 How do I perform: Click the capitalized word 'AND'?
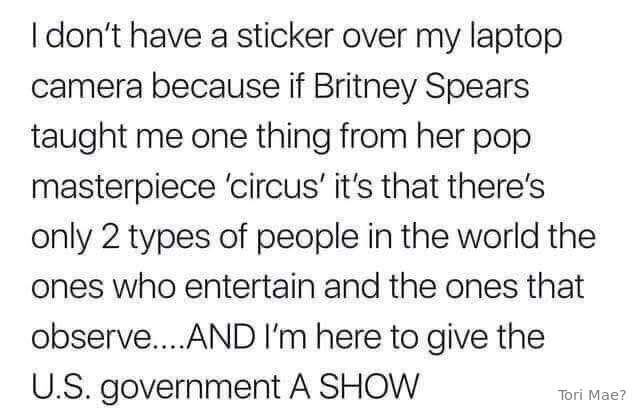[221, 338]
